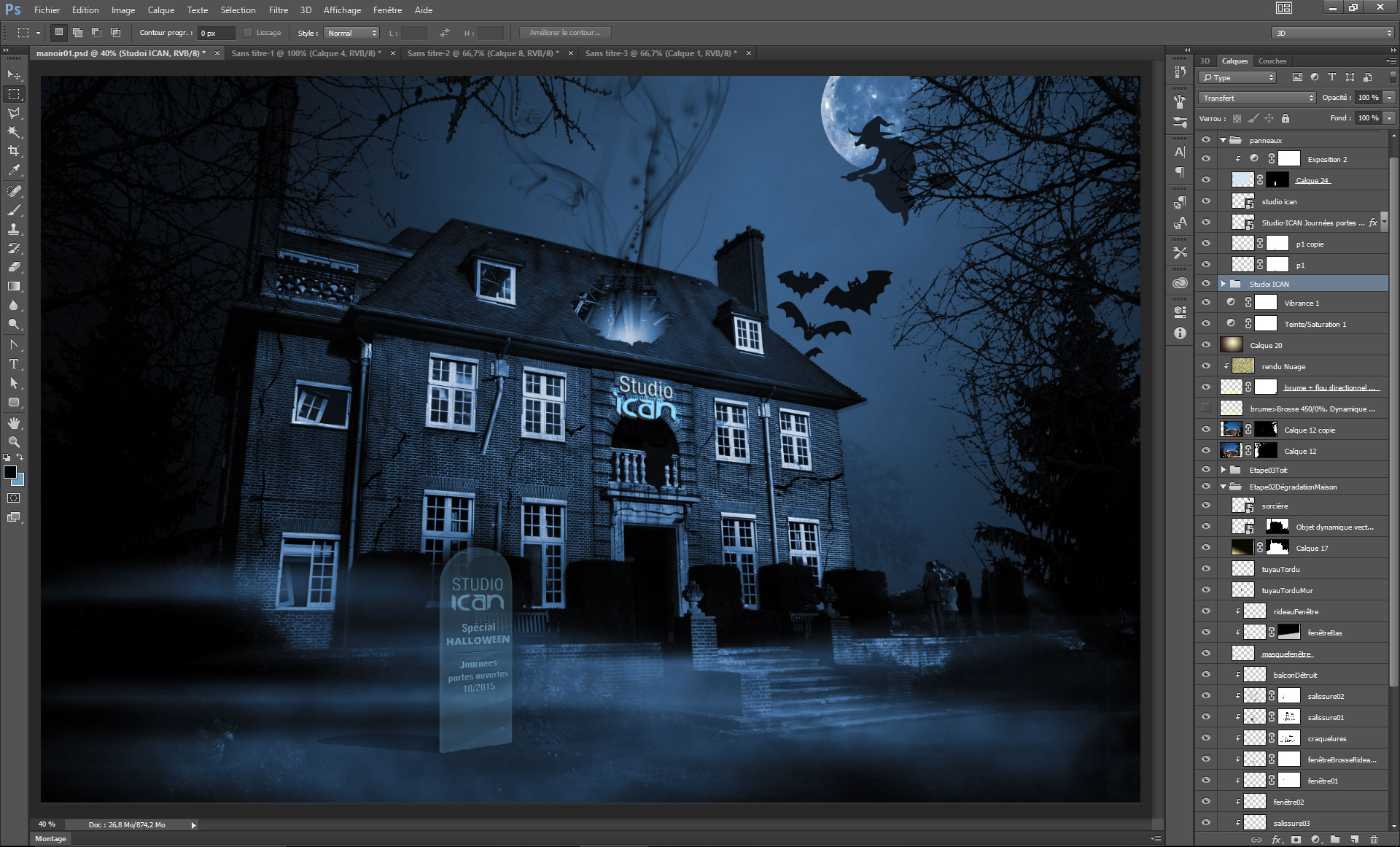Click the background color swatch

pos(20,481)
